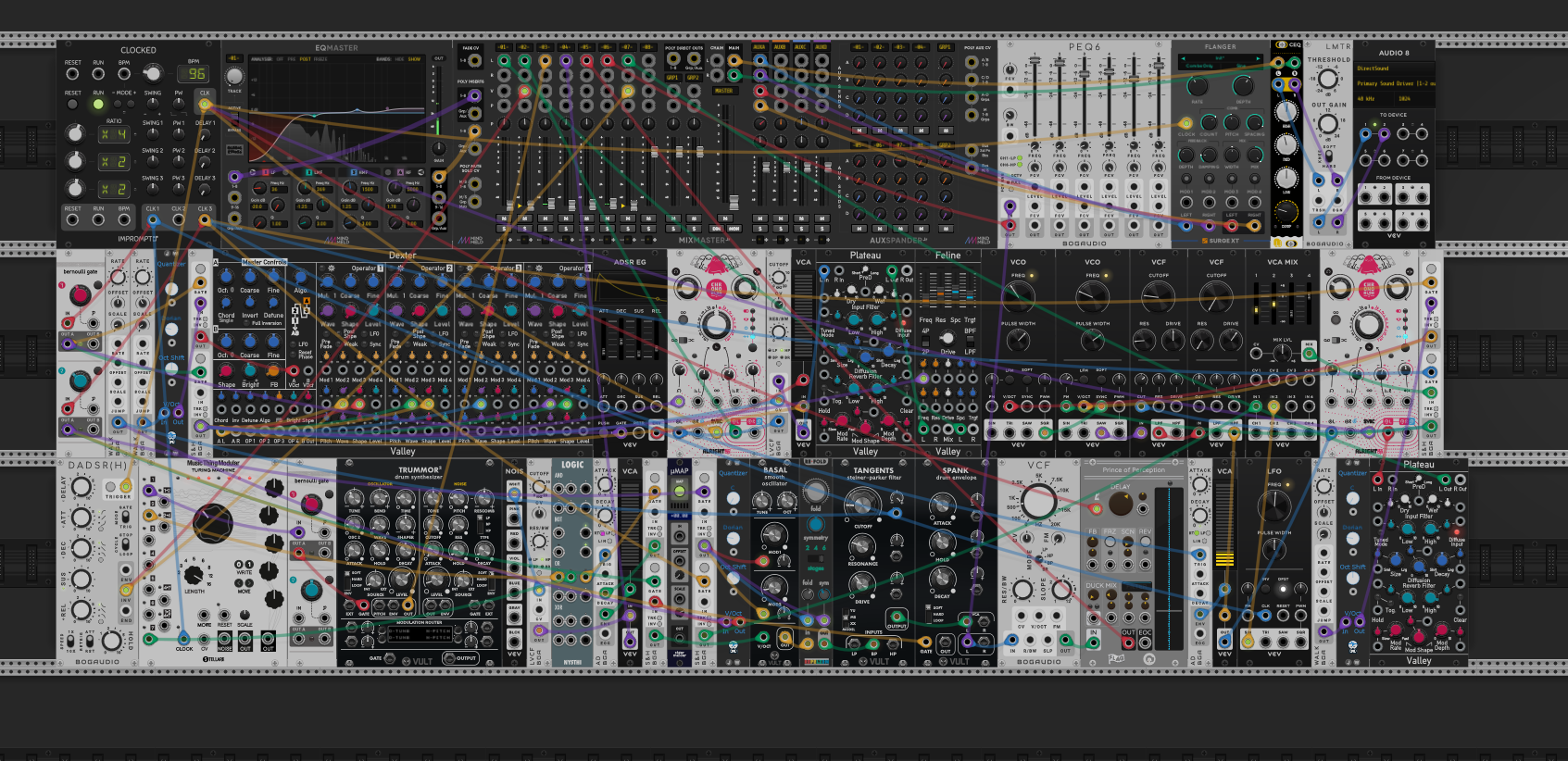Image resolution: width=1568 pixels, height=761 pixels.
Task: Set EQMaster analyser mode to POST
Action: [x=305, y=58]
